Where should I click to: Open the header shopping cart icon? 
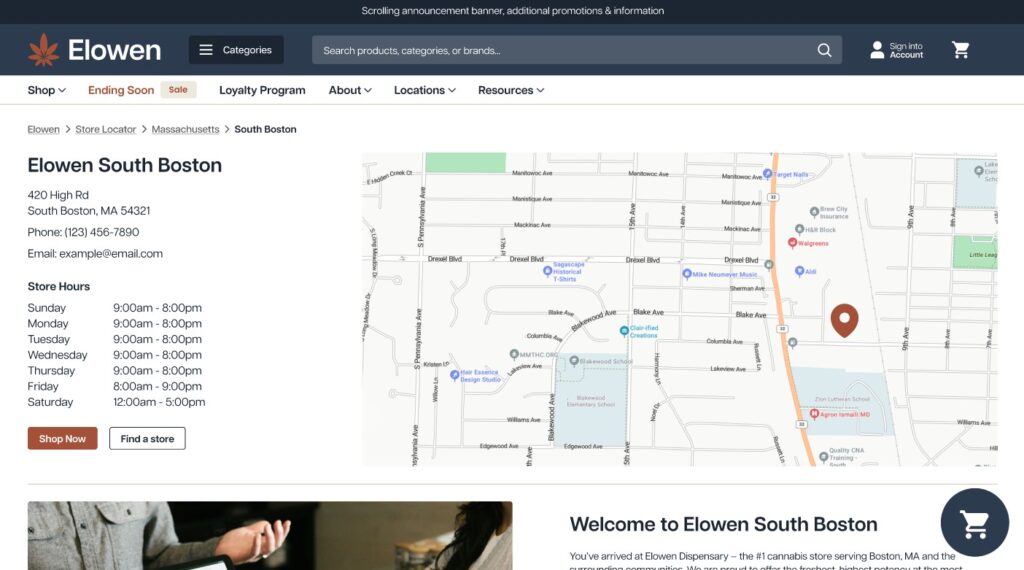tap(960, 50)
